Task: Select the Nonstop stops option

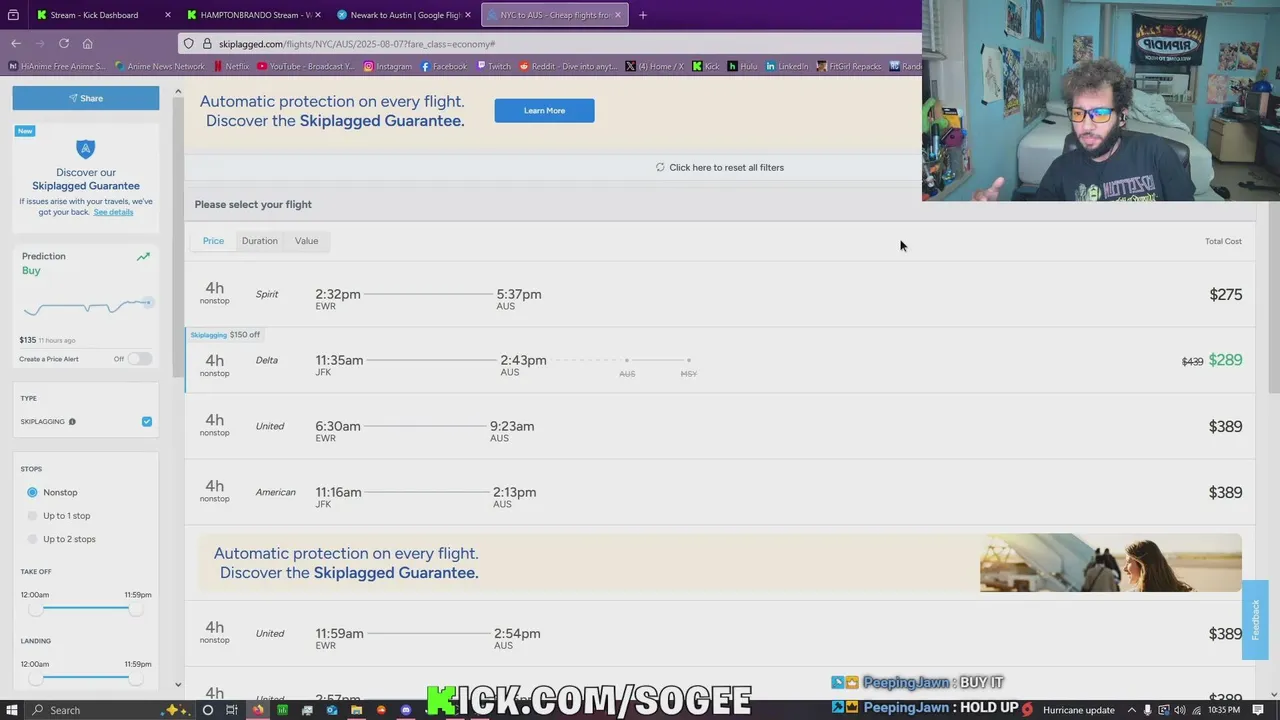Action: point(53,492)
